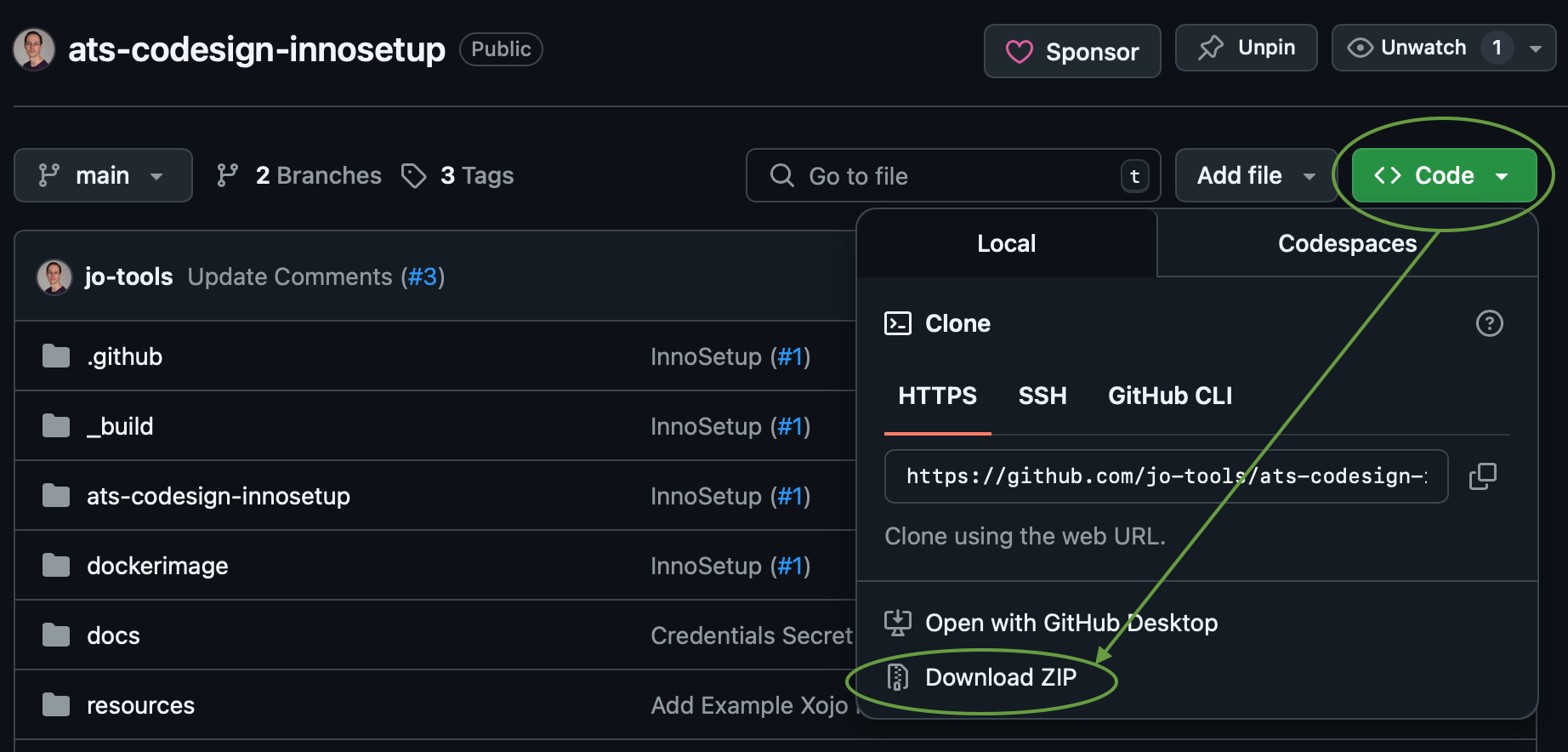Click the tag icon beside 3 Tags

[x=413, y=176]
